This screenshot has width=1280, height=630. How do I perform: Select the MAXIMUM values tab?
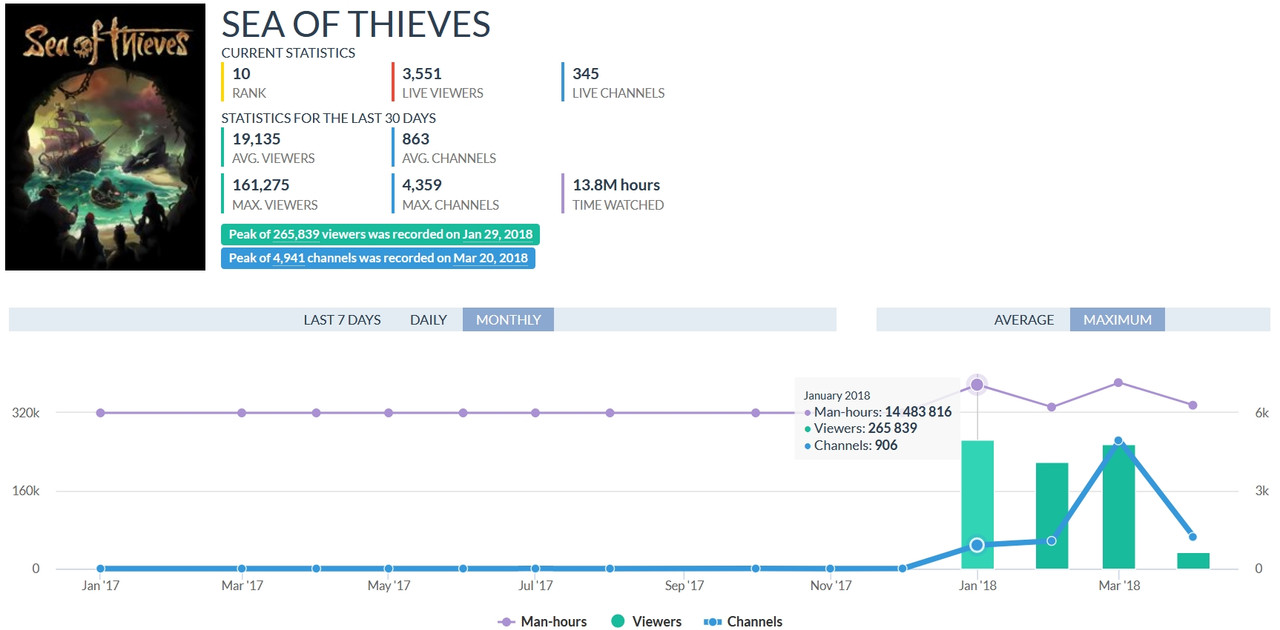pyautogui.click(x=1117, y=320)
